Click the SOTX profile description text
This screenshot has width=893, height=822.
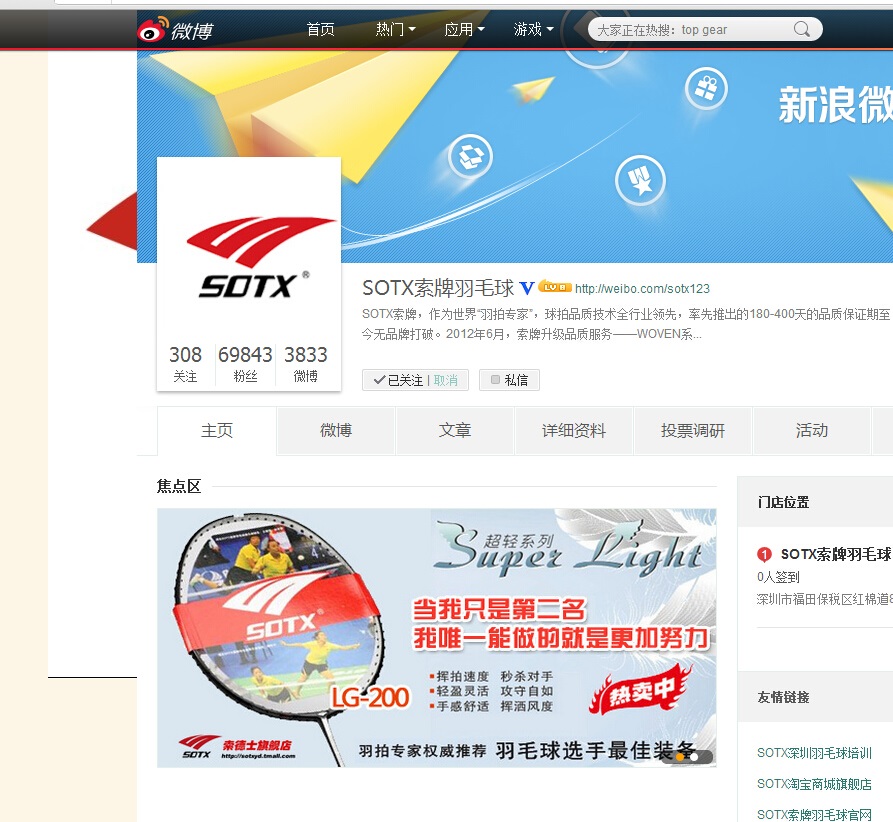[x=626, y=324]
